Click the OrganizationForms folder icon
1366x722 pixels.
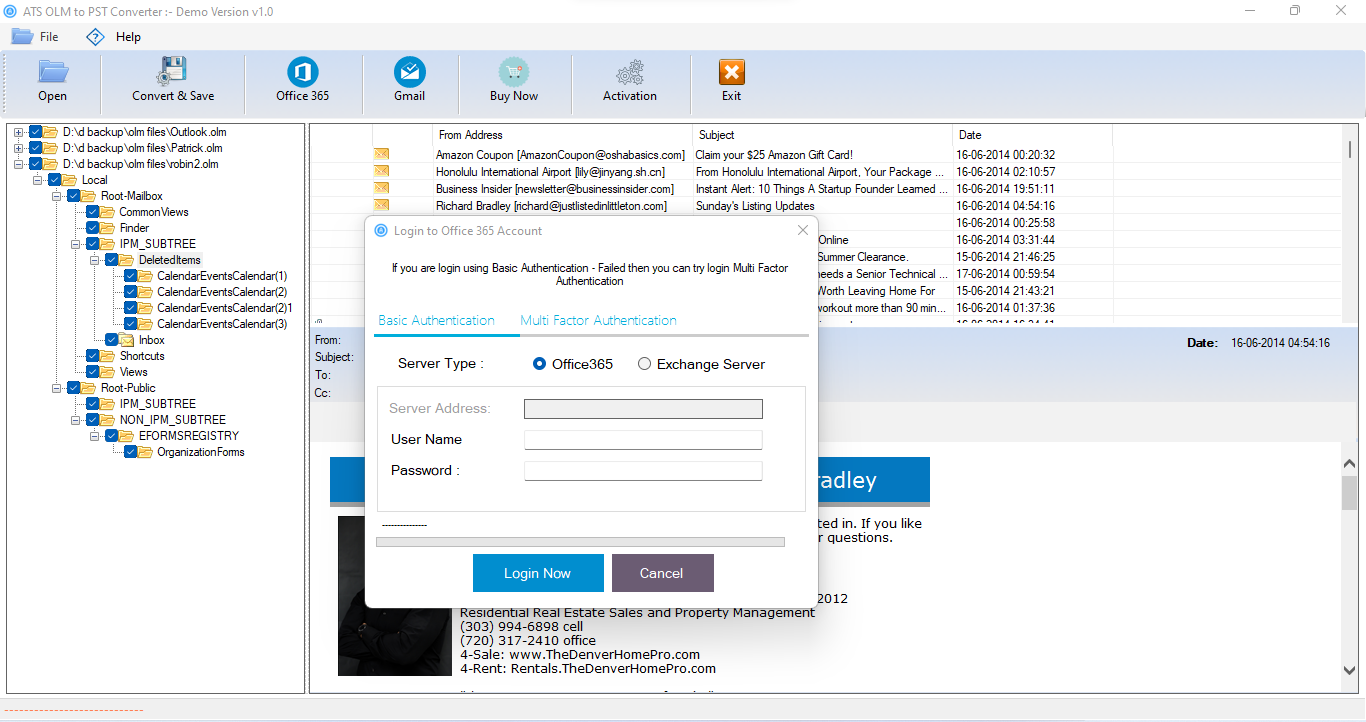pos(146,452)
